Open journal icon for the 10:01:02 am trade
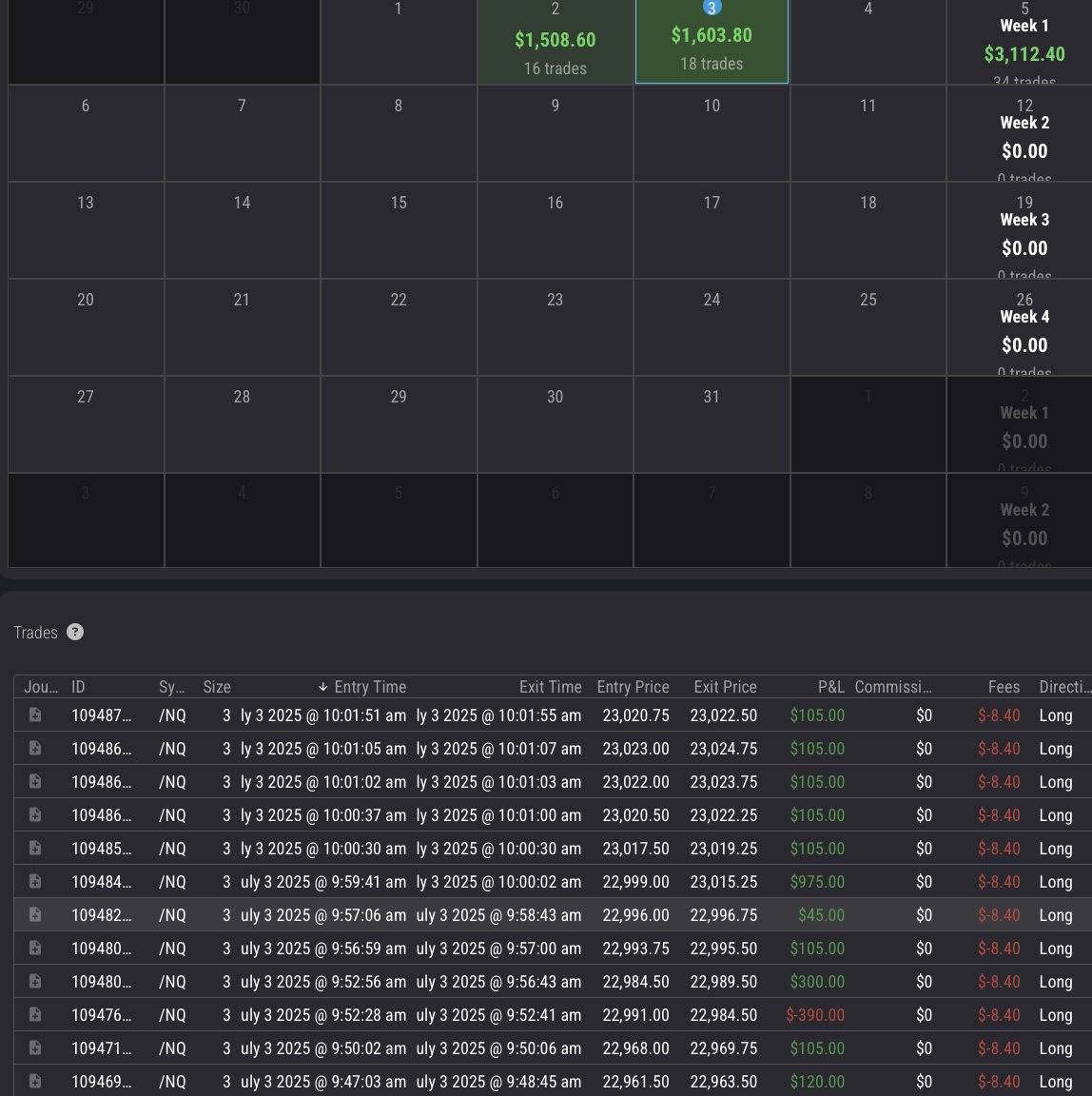 [35, 781]
